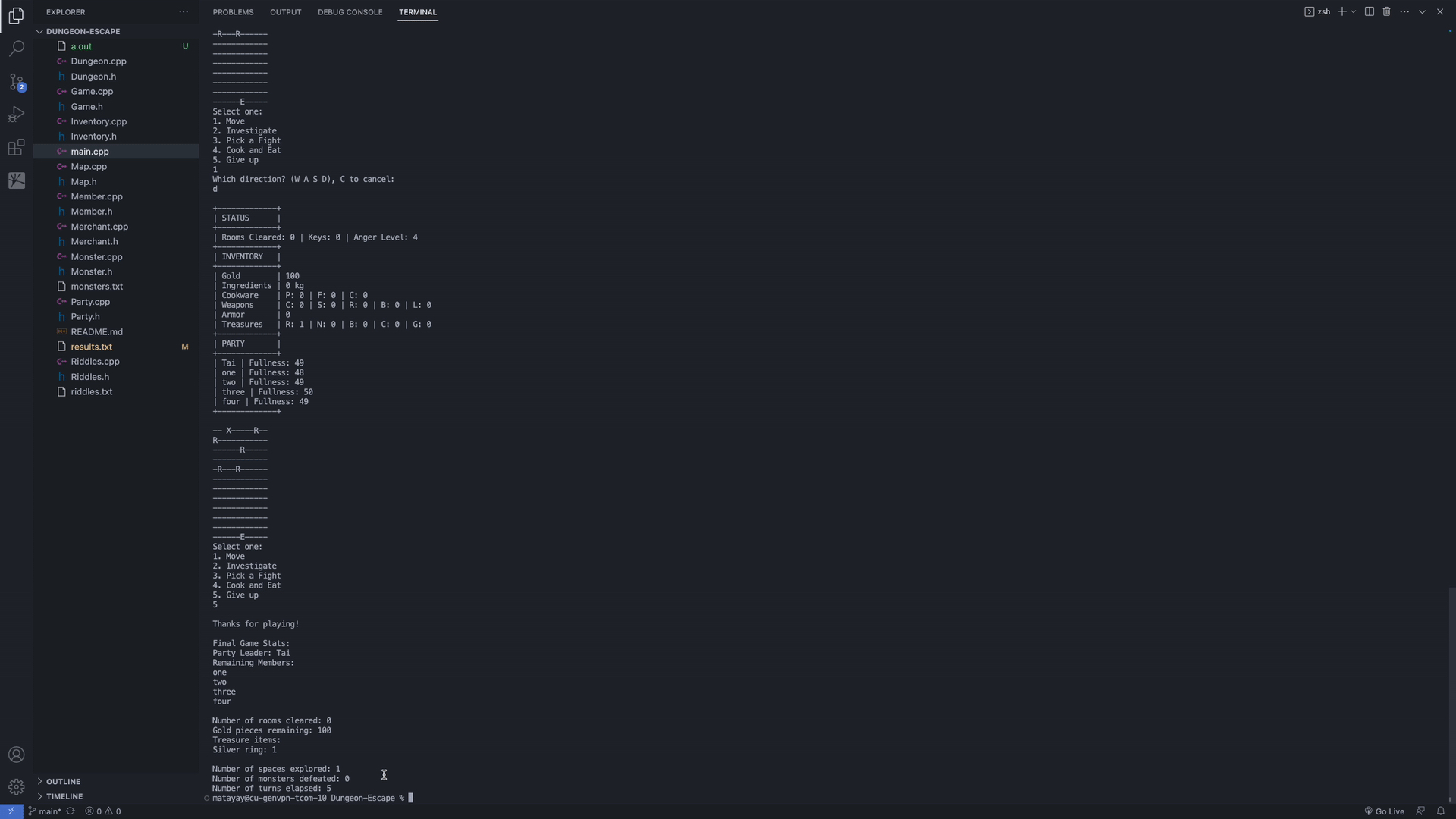The image size is (1456, 819).
Task: Switch to the DEBUG CONSOLE tab
Action: (350, 12)
